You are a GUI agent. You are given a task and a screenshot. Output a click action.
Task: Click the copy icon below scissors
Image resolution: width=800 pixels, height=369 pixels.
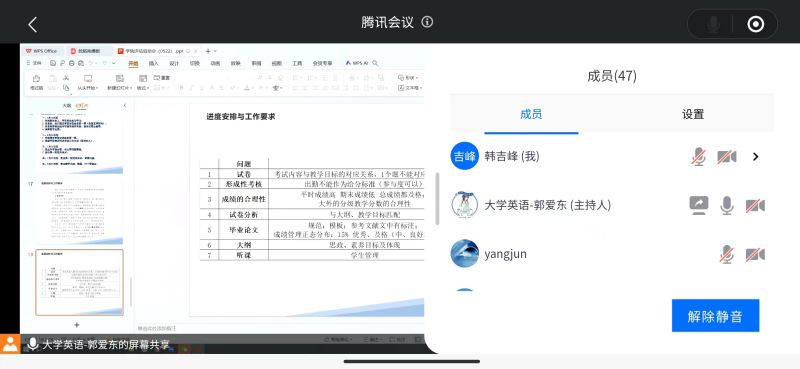(66, 88)
